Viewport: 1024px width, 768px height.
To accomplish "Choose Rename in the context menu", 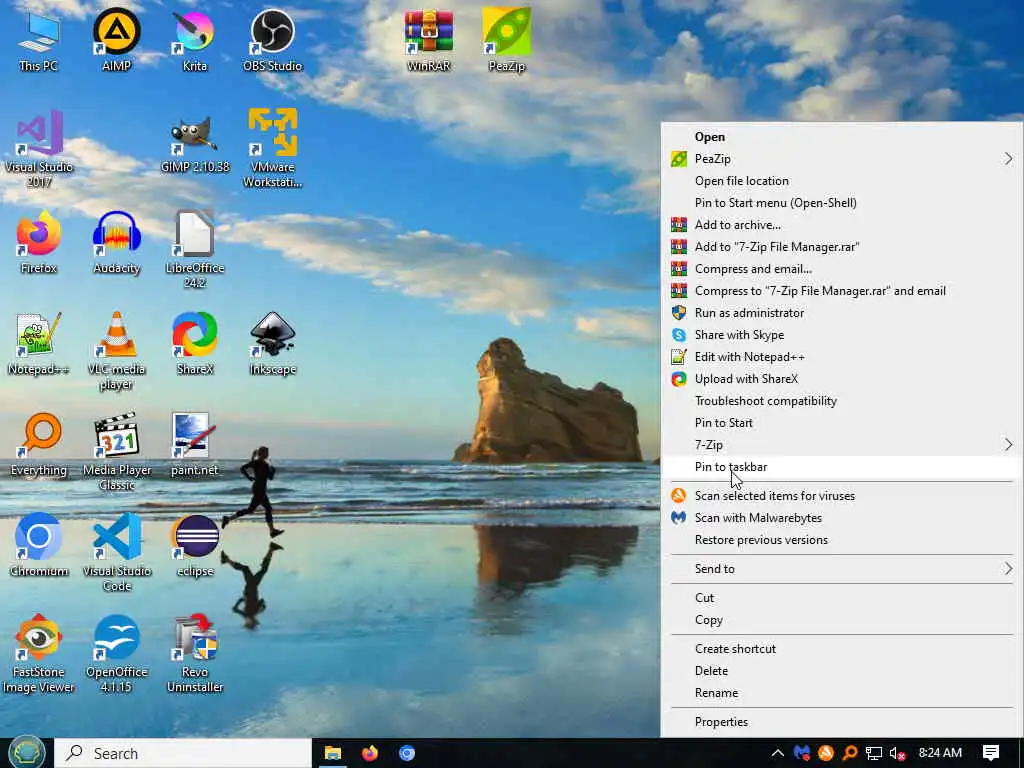I will pyautogui.click(x=842, y=693).
